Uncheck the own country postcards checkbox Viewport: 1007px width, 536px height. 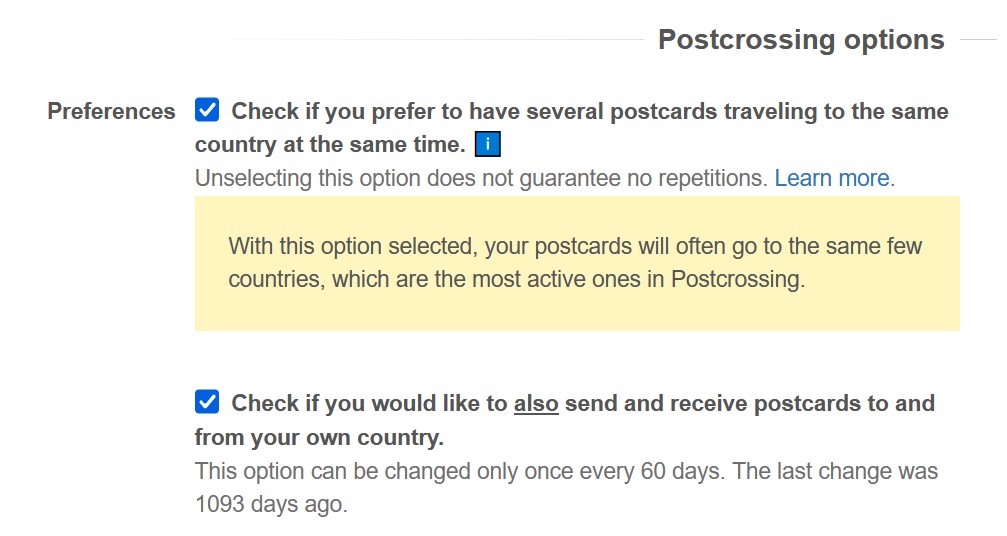[207, 403]
